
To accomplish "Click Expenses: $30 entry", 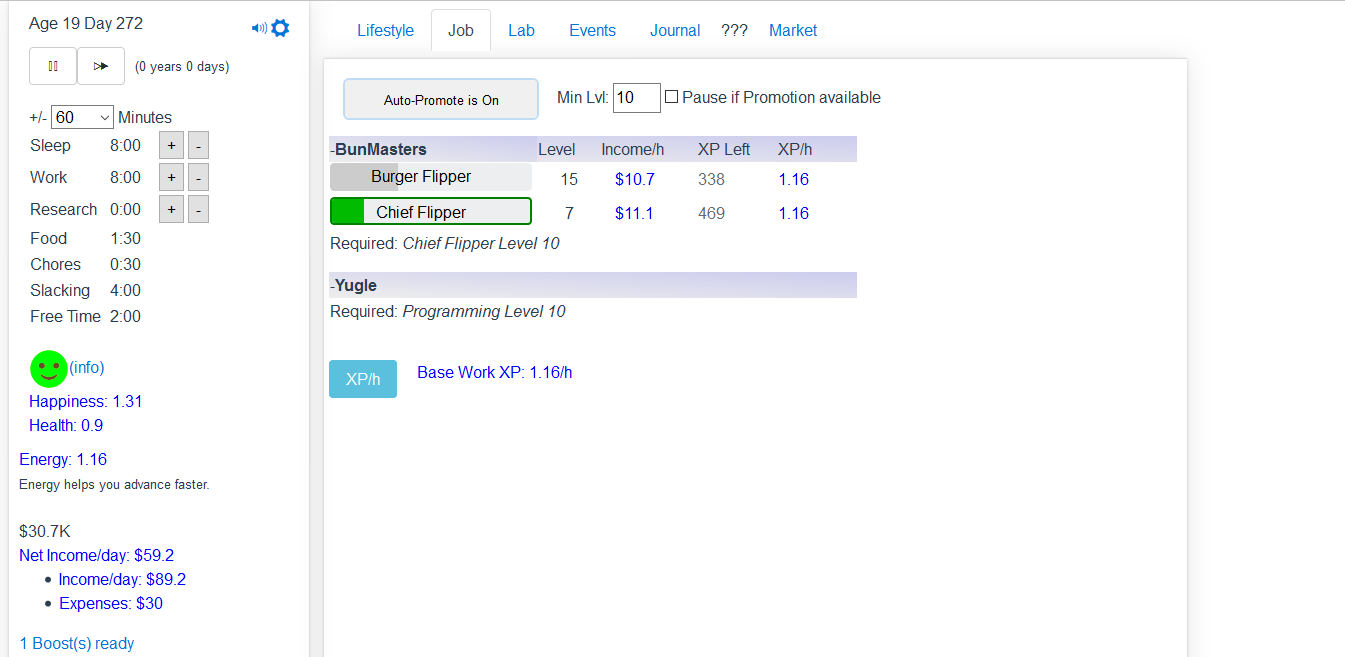I will coord(111,603).
